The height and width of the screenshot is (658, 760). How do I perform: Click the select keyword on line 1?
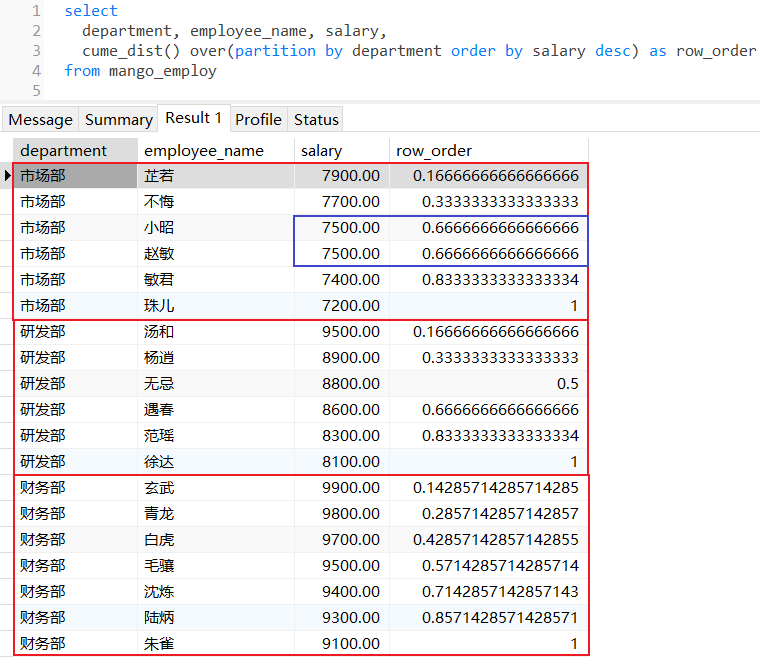pyautogui.click(x=91, y=11)
